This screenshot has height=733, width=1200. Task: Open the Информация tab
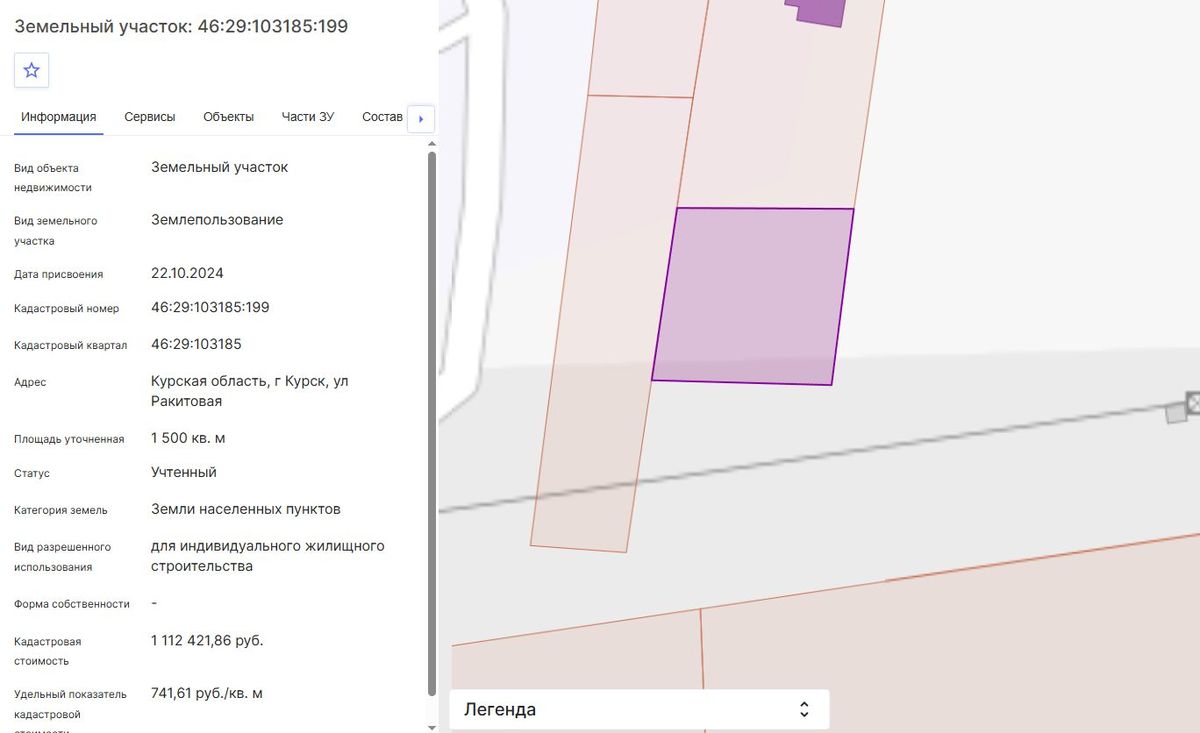tap(59, 117)
